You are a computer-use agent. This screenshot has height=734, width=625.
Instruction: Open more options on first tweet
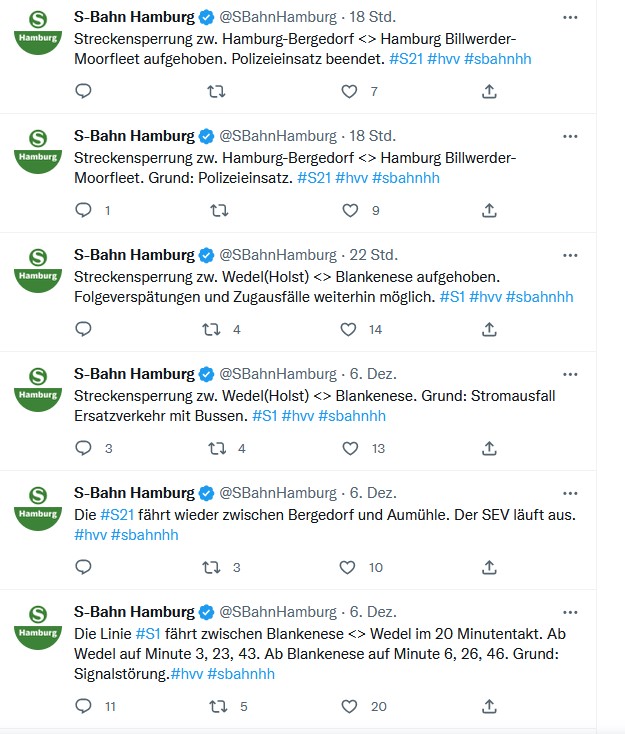click(x=570, y=18)
